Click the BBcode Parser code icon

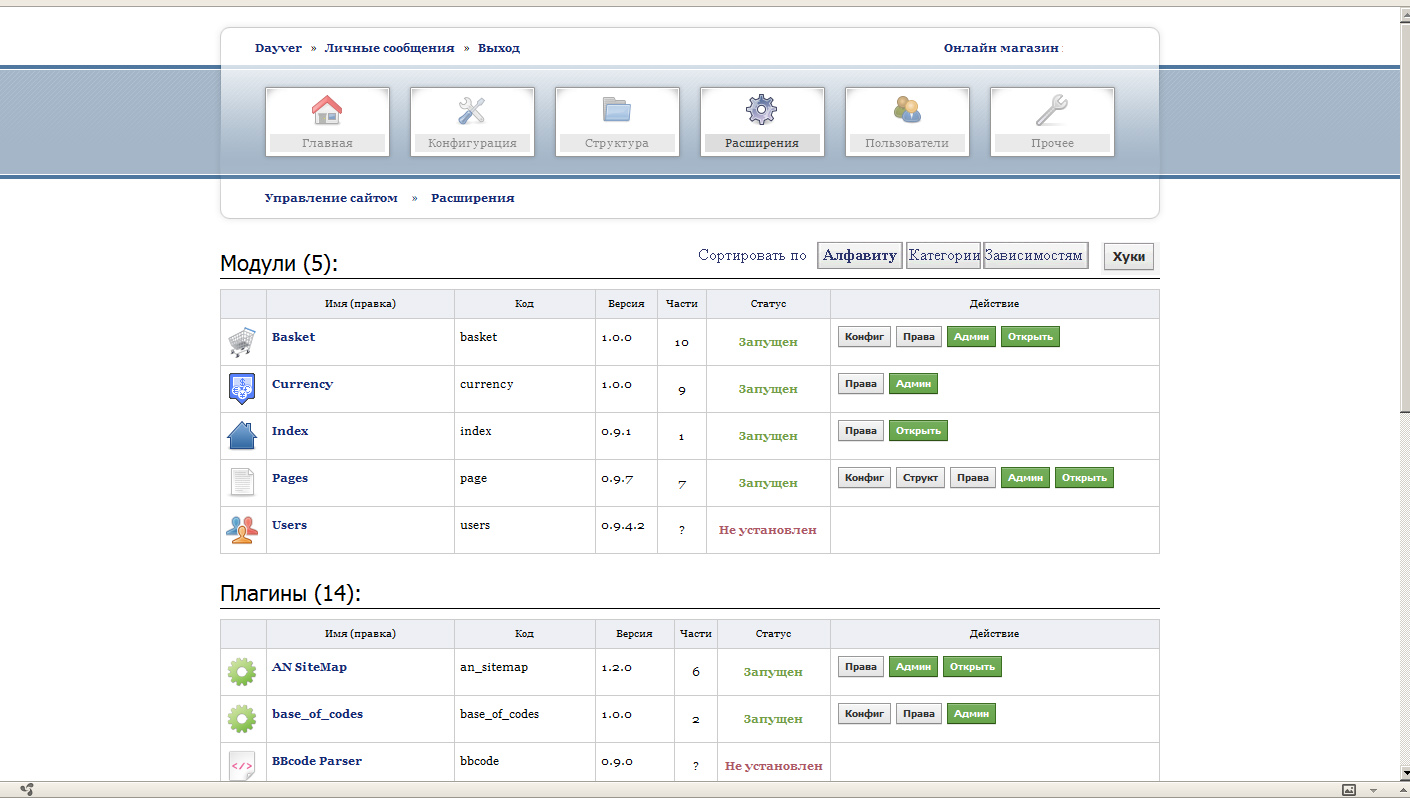point(242,766)
